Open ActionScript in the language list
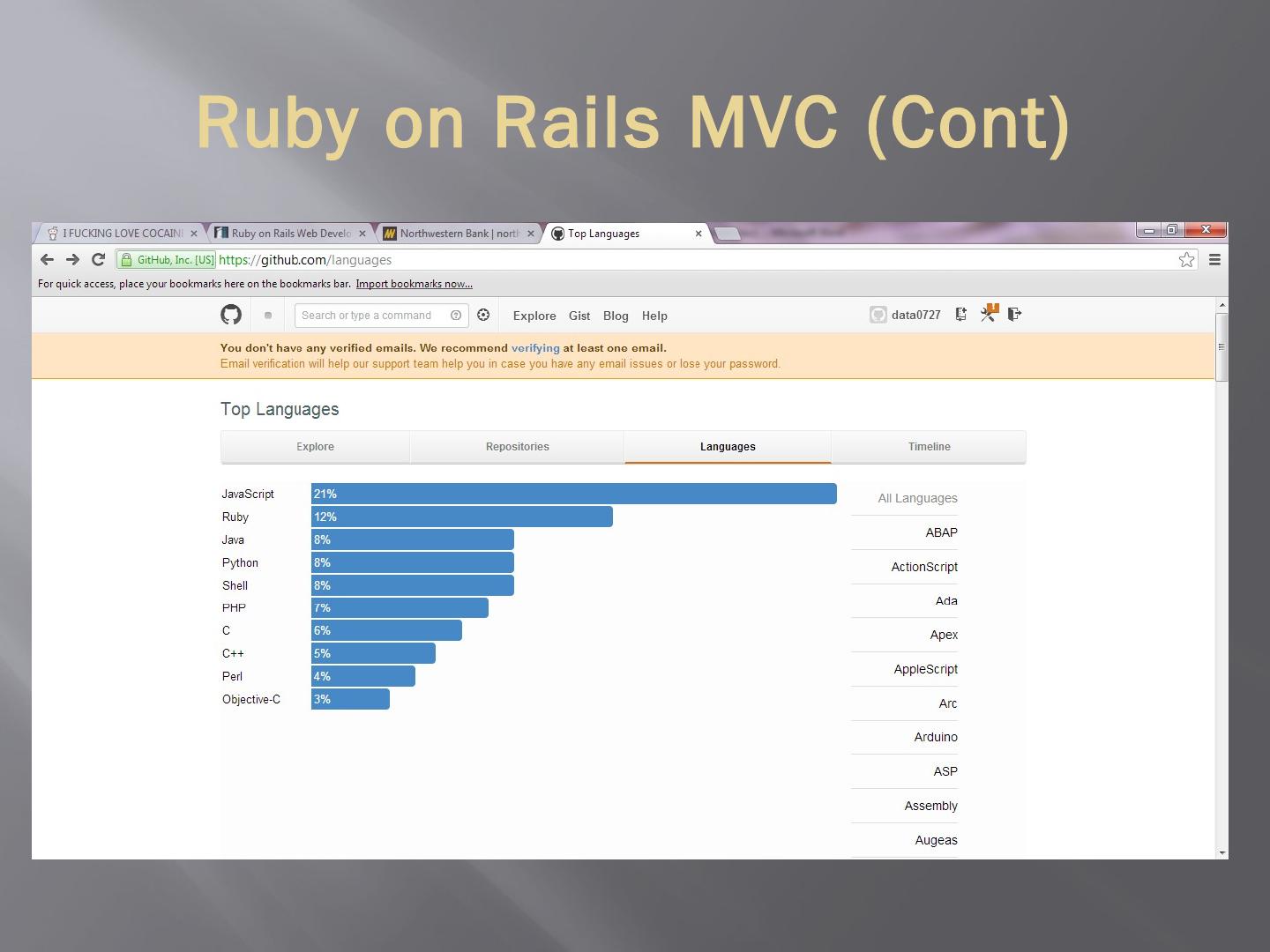The image size is (1270, 952). pyautogui.click(x=924, y=567)
